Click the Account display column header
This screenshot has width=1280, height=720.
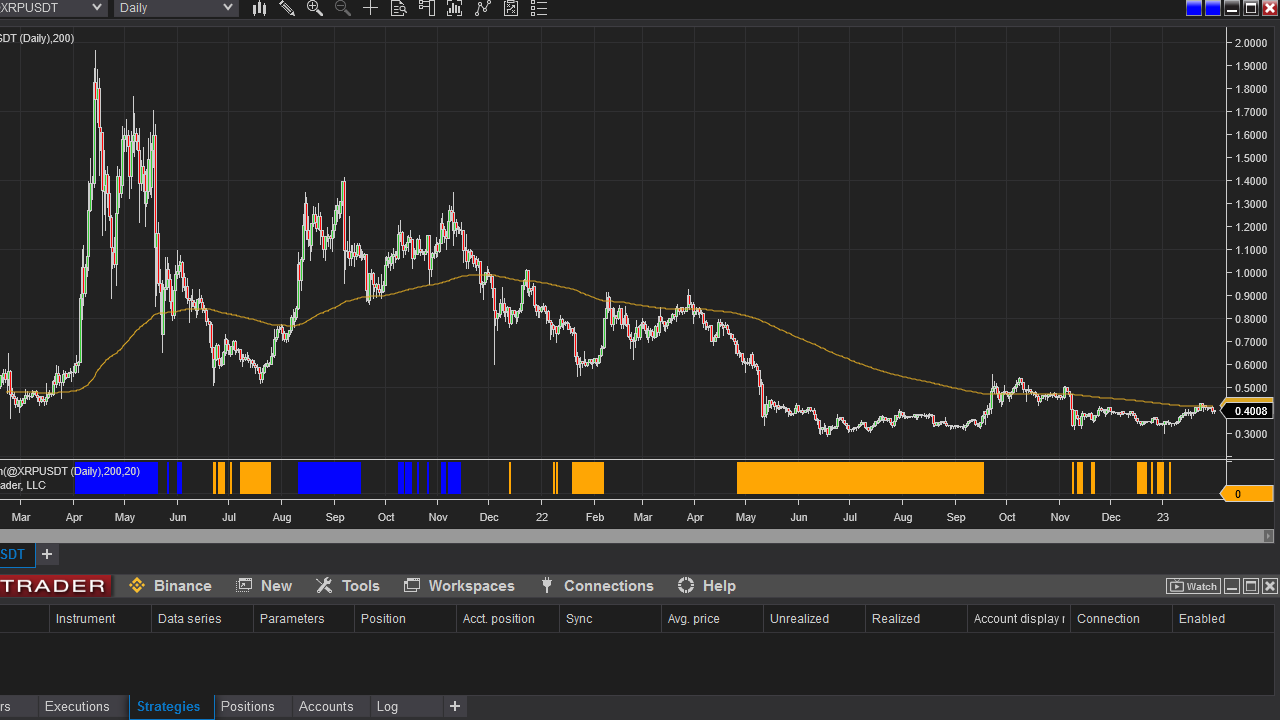pos(1019,619)
